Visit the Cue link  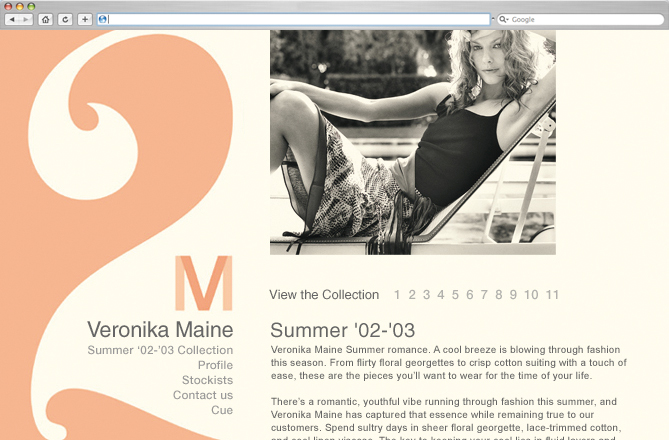(x=222, y=410)
